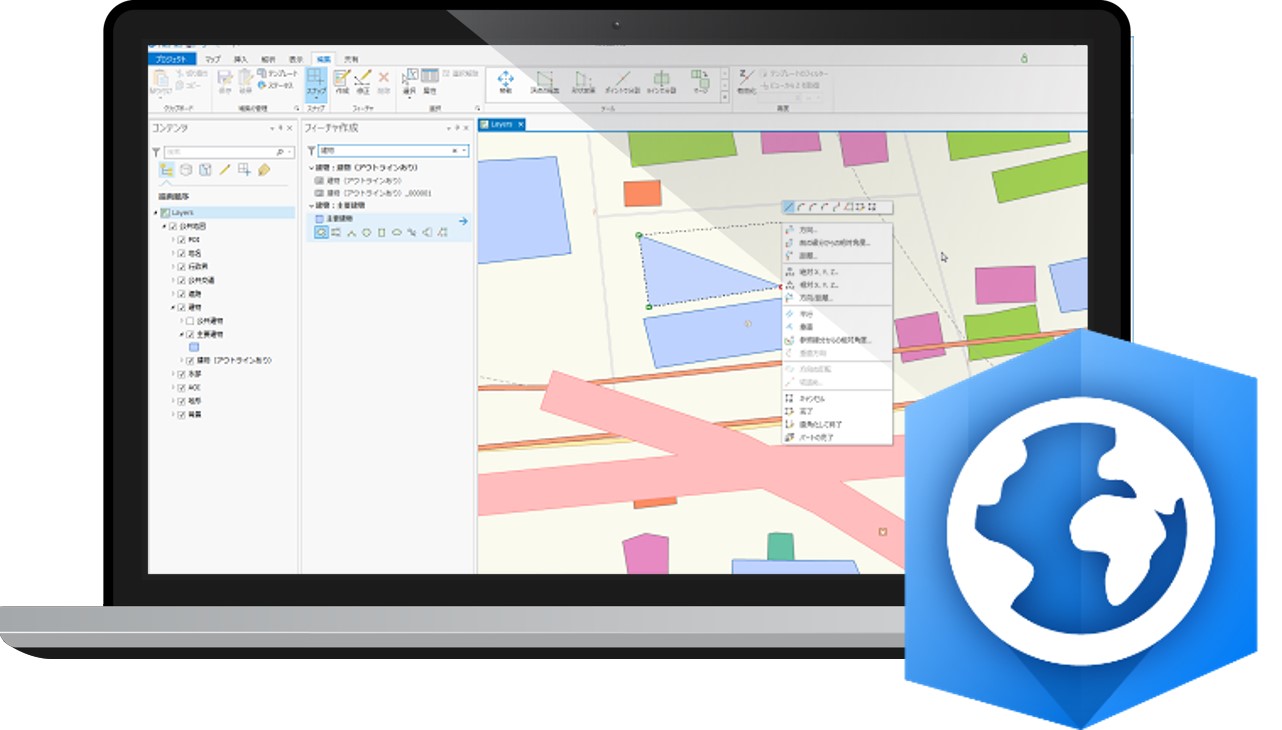Click the List By Drawing Order icon

[x=167, y=170]
